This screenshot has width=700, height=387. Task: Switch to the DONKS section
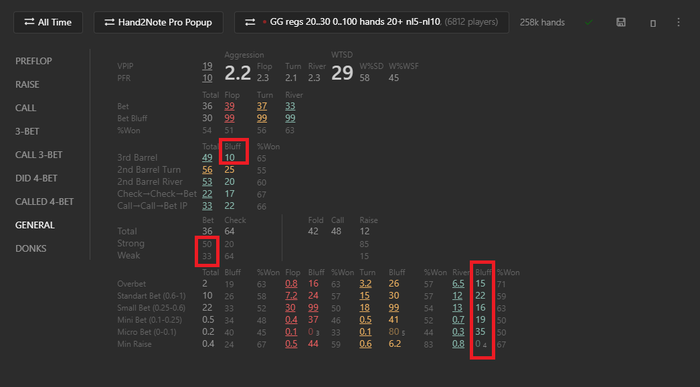(x=31, y=249)
